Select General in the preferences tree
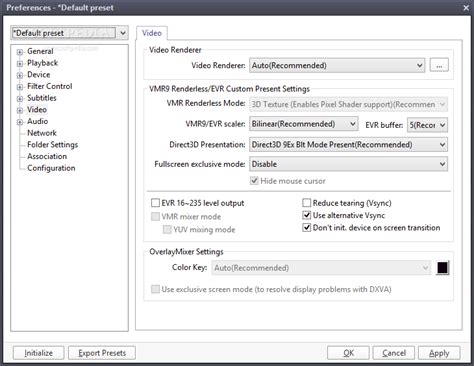Viewport: 474px width, 366px height. click(40, 51)
